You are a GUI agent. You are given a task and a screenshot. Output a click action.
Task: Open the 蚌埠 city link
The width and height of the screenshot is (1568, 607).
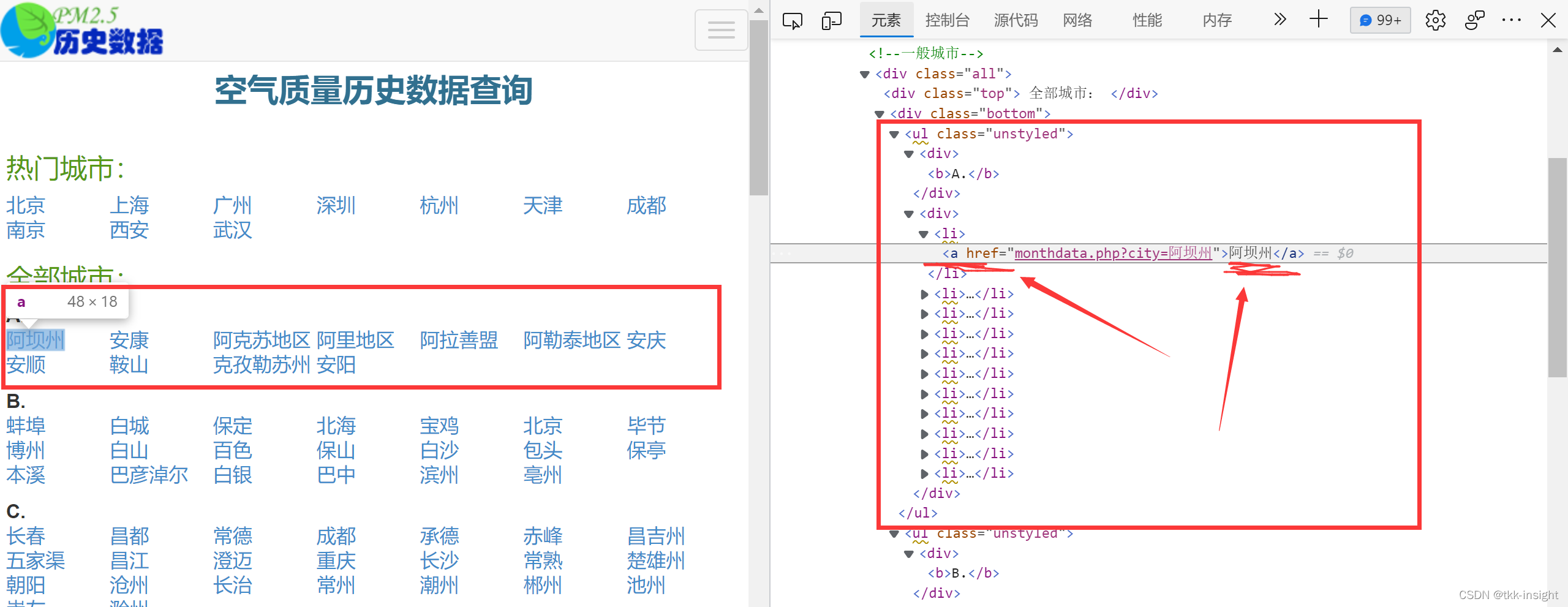[x=26, y=426]
